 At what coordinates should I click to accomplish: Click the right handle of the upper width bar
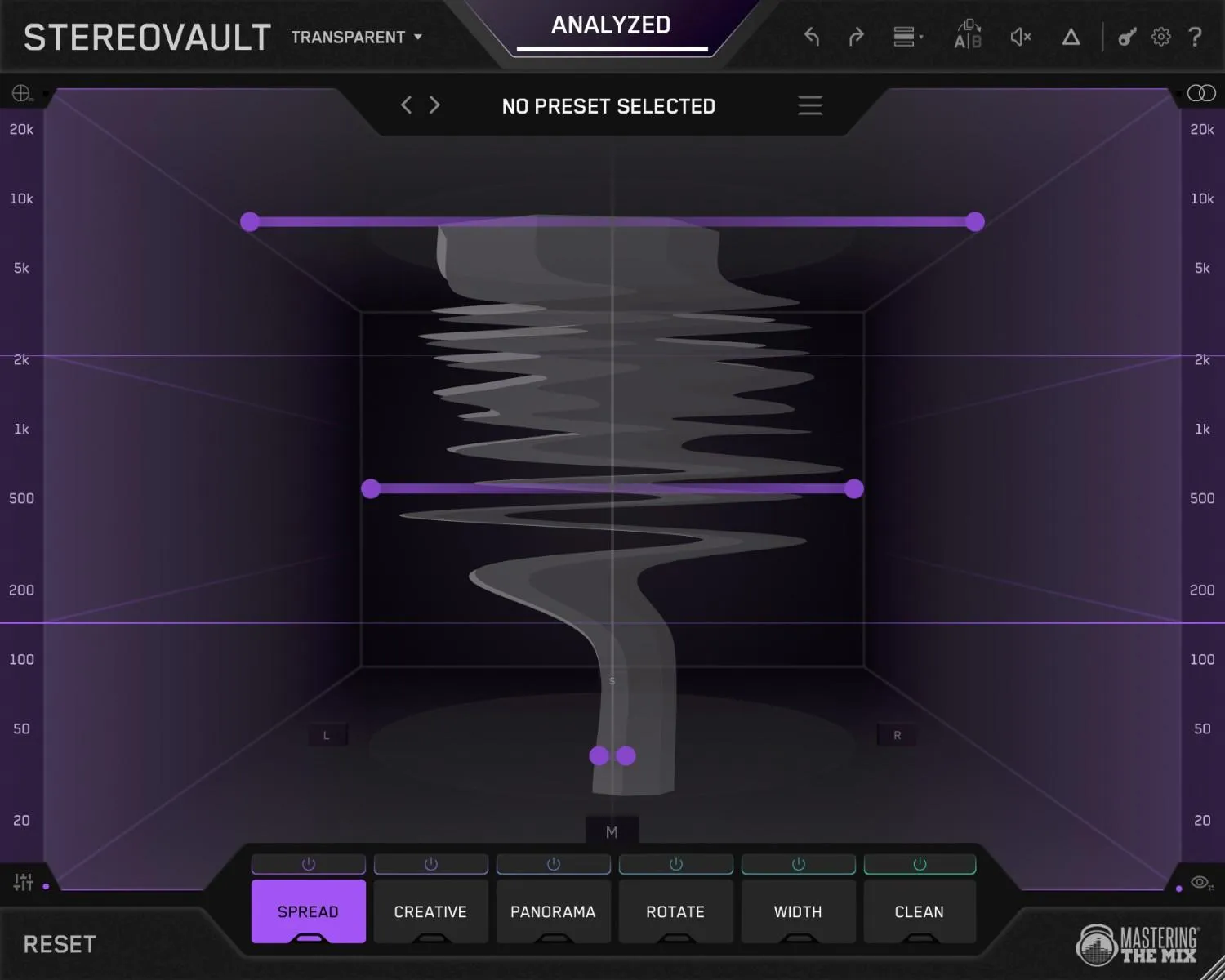point(975,221)
